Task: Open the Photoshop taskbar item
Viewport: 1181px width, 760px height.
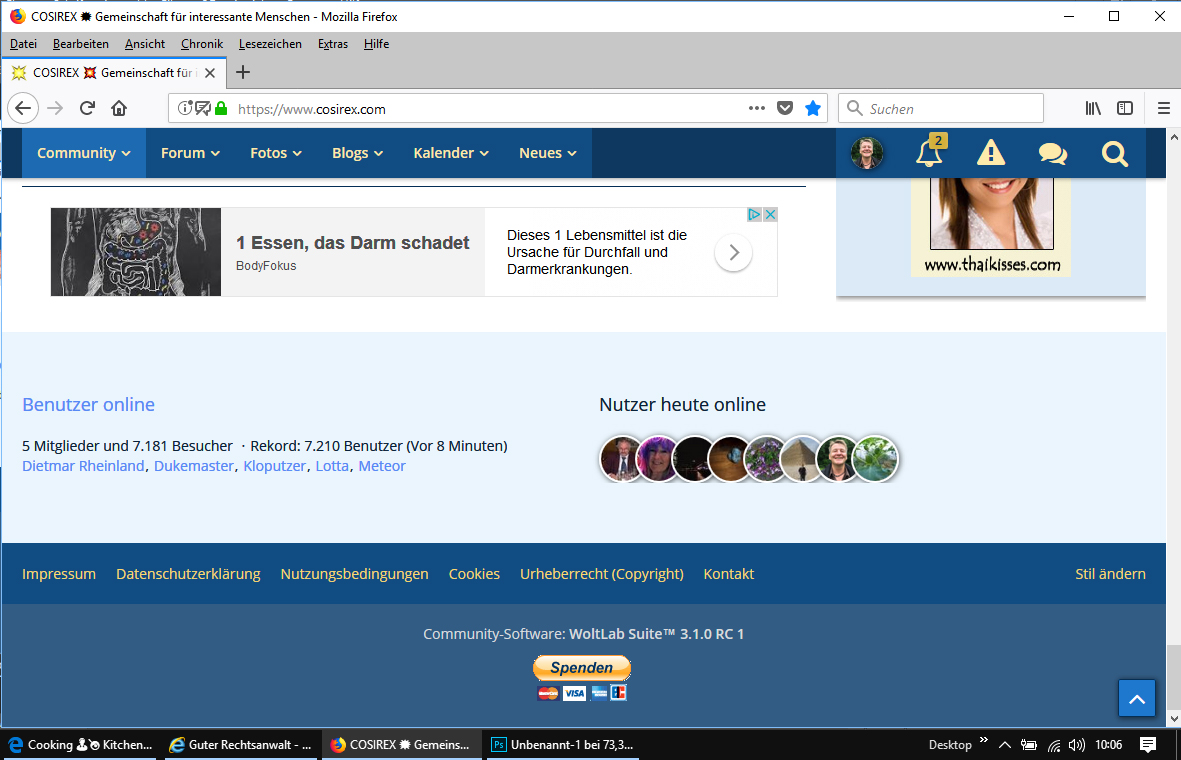Action: pyautogui.click(x=564, y=745)
